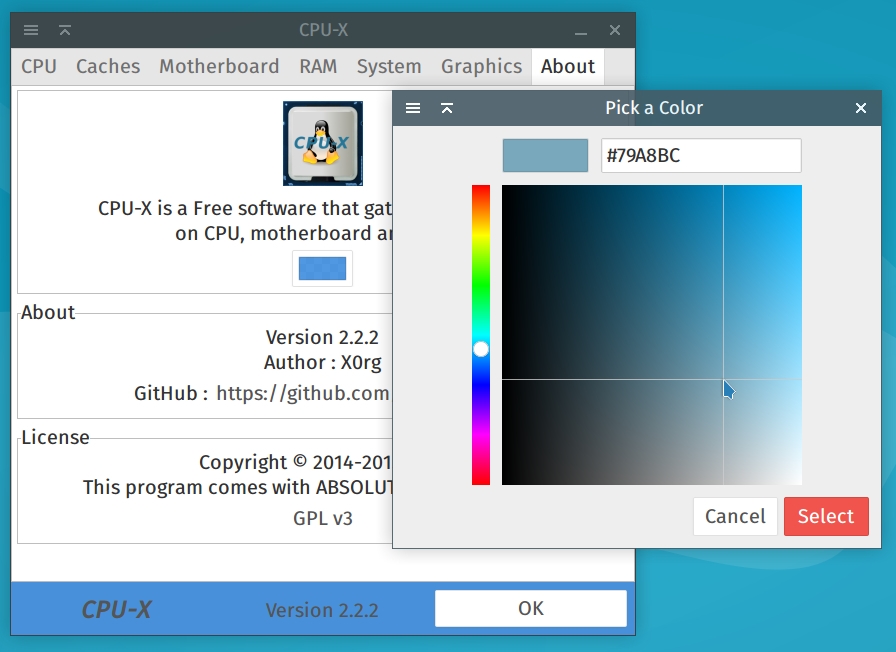
Task: Show the System tab
Action: [389, 66]
